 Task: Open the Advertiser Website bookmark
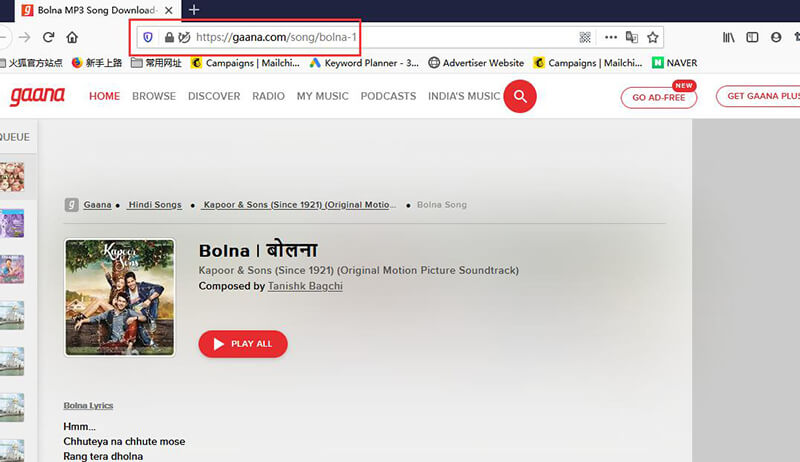(476, 63)
